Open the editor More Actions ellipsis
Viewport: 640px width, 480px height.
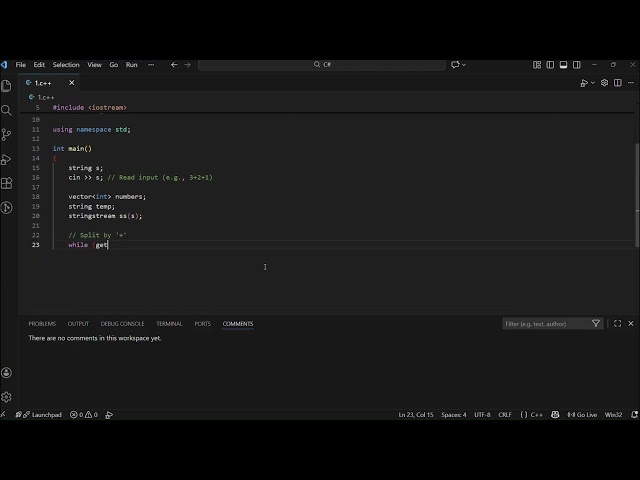tap(631, 83)
